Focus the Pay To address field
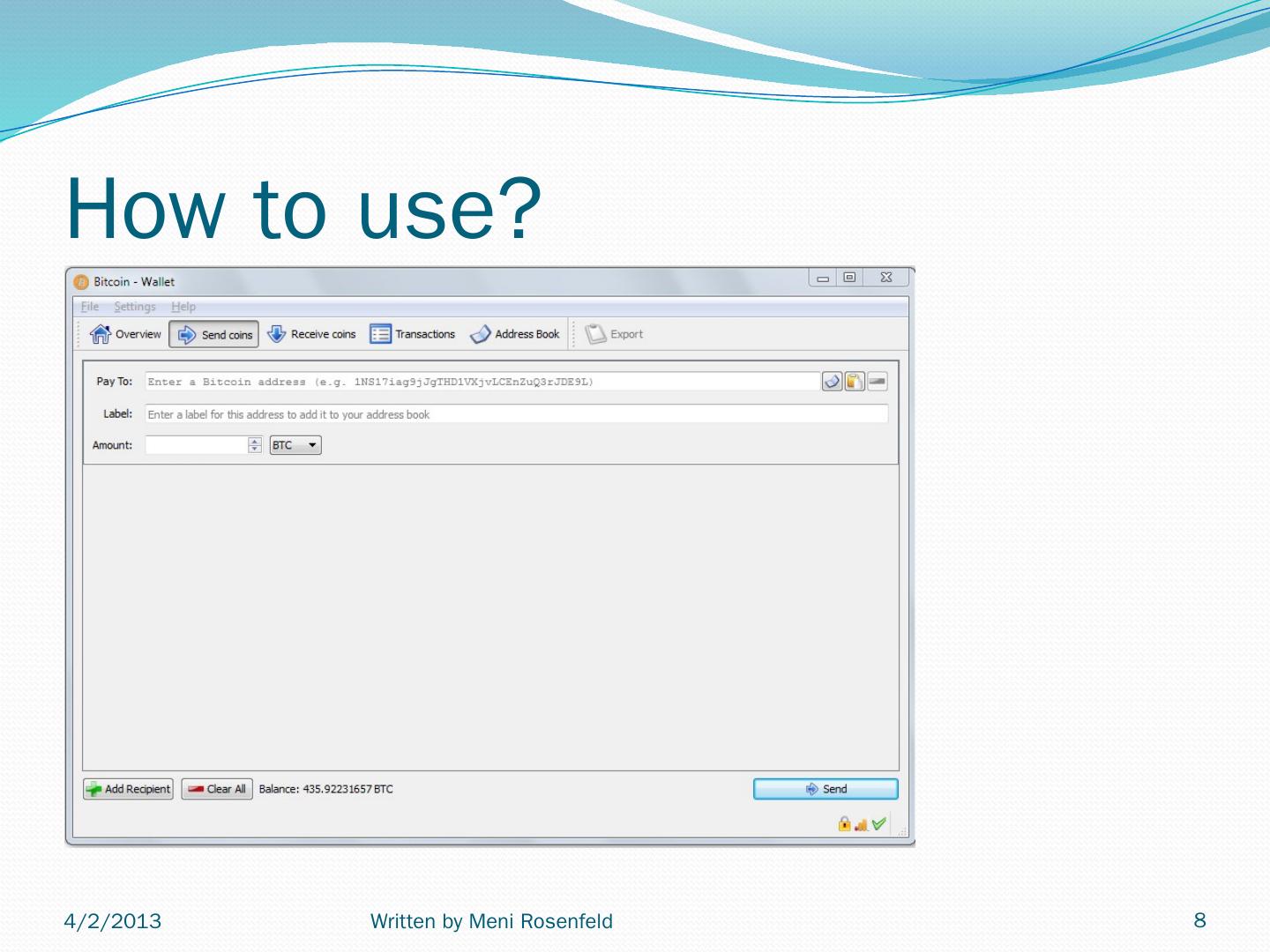1270x952 pixels. (482, 382)
